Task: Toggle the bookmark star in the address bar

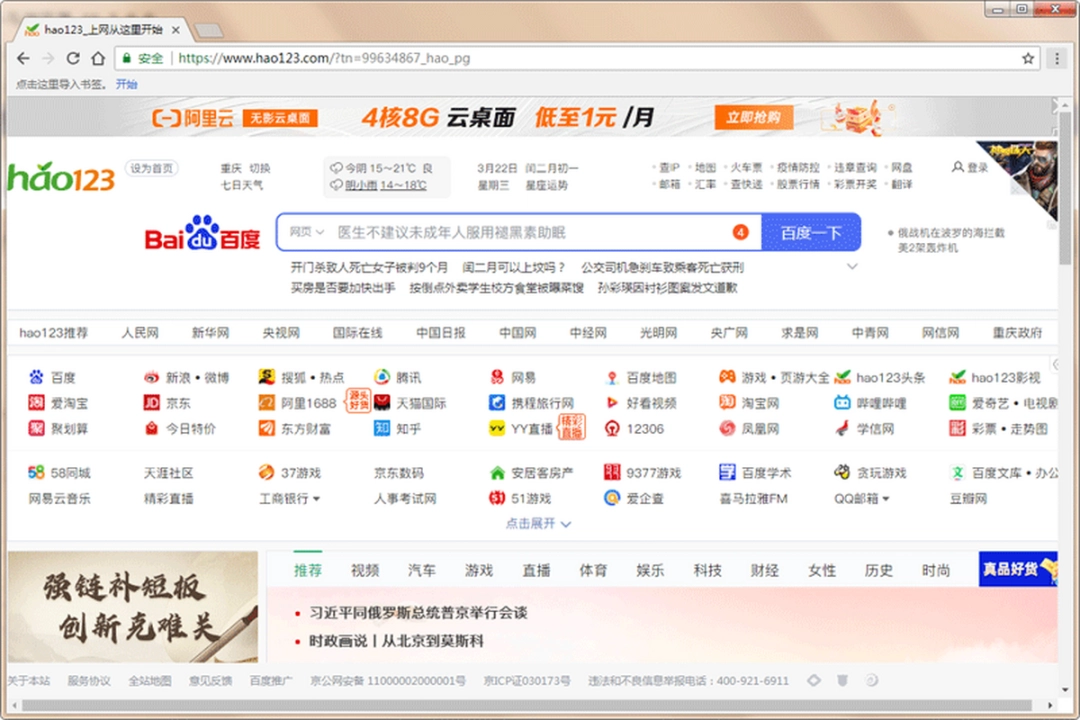Action: click(1028, 58)
